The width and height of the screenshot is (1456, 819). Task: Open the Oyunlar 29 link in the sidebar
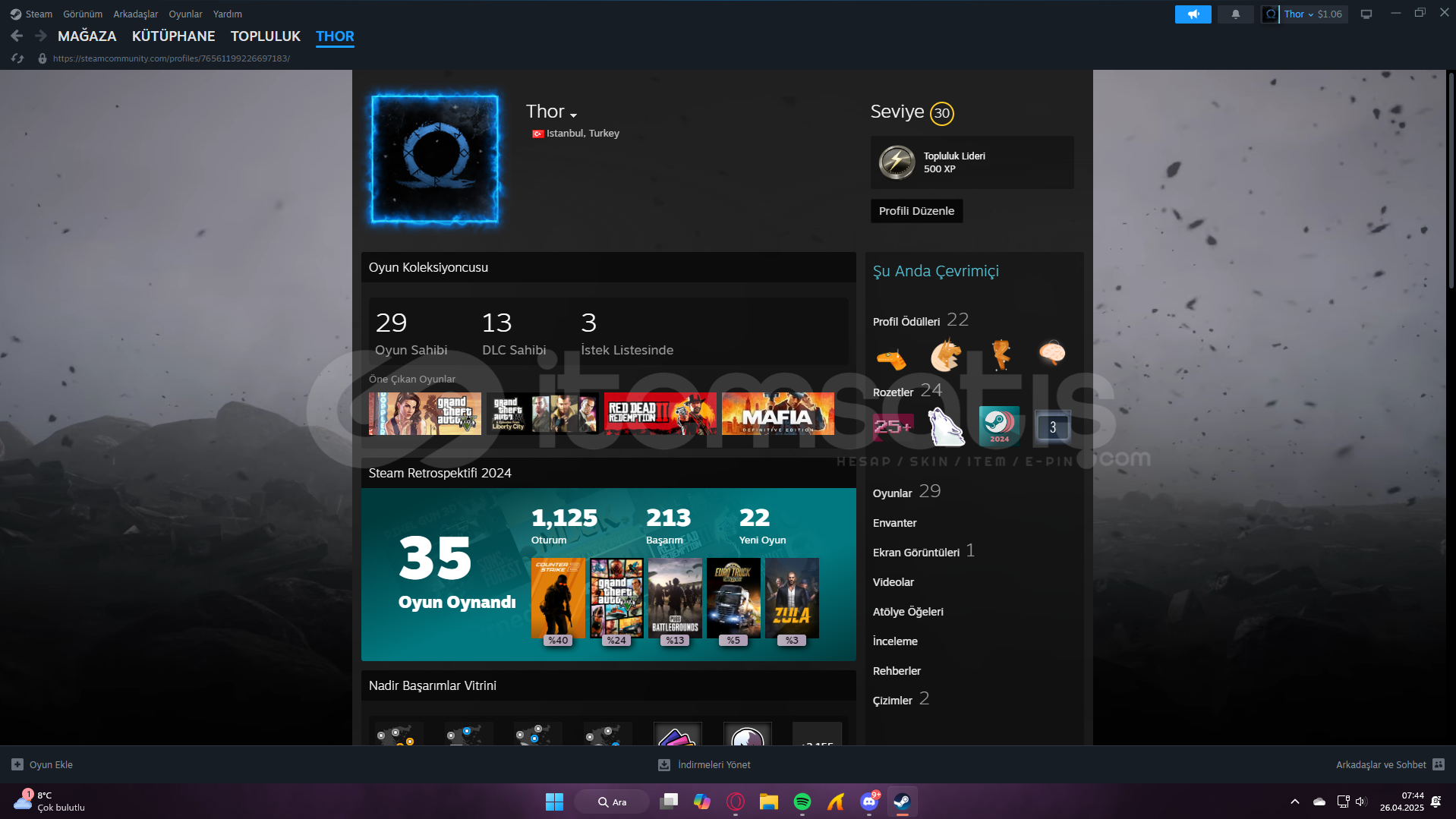[906, 492]
